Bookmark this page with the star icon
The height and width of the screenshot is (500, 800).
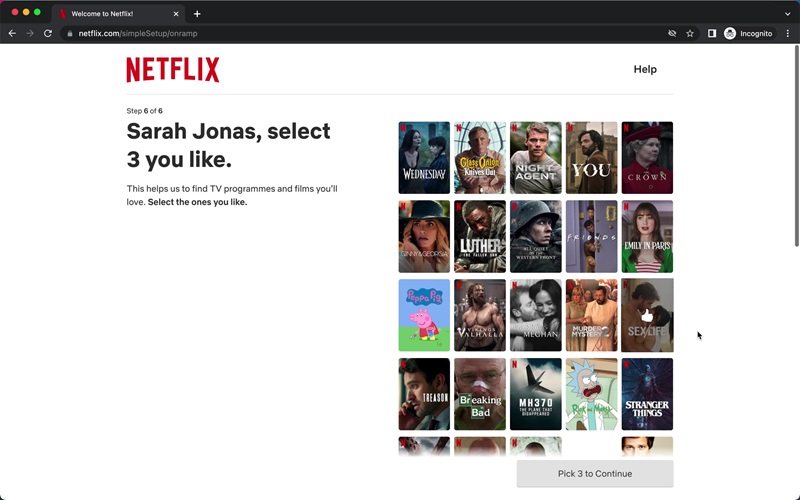point(690,34)
